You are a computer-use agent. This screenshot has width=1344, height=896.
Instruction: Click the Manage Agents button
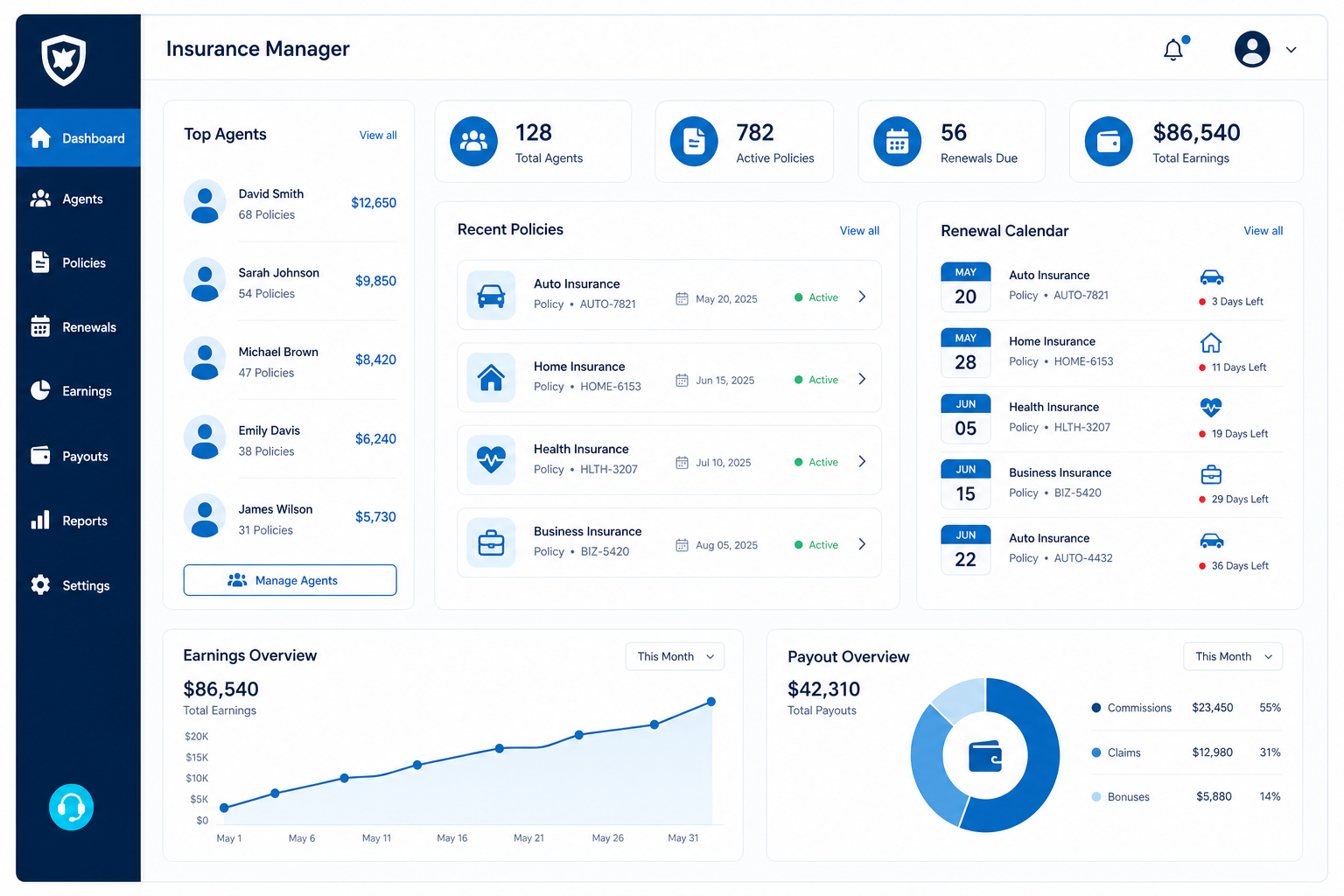(x=290, y=580)
